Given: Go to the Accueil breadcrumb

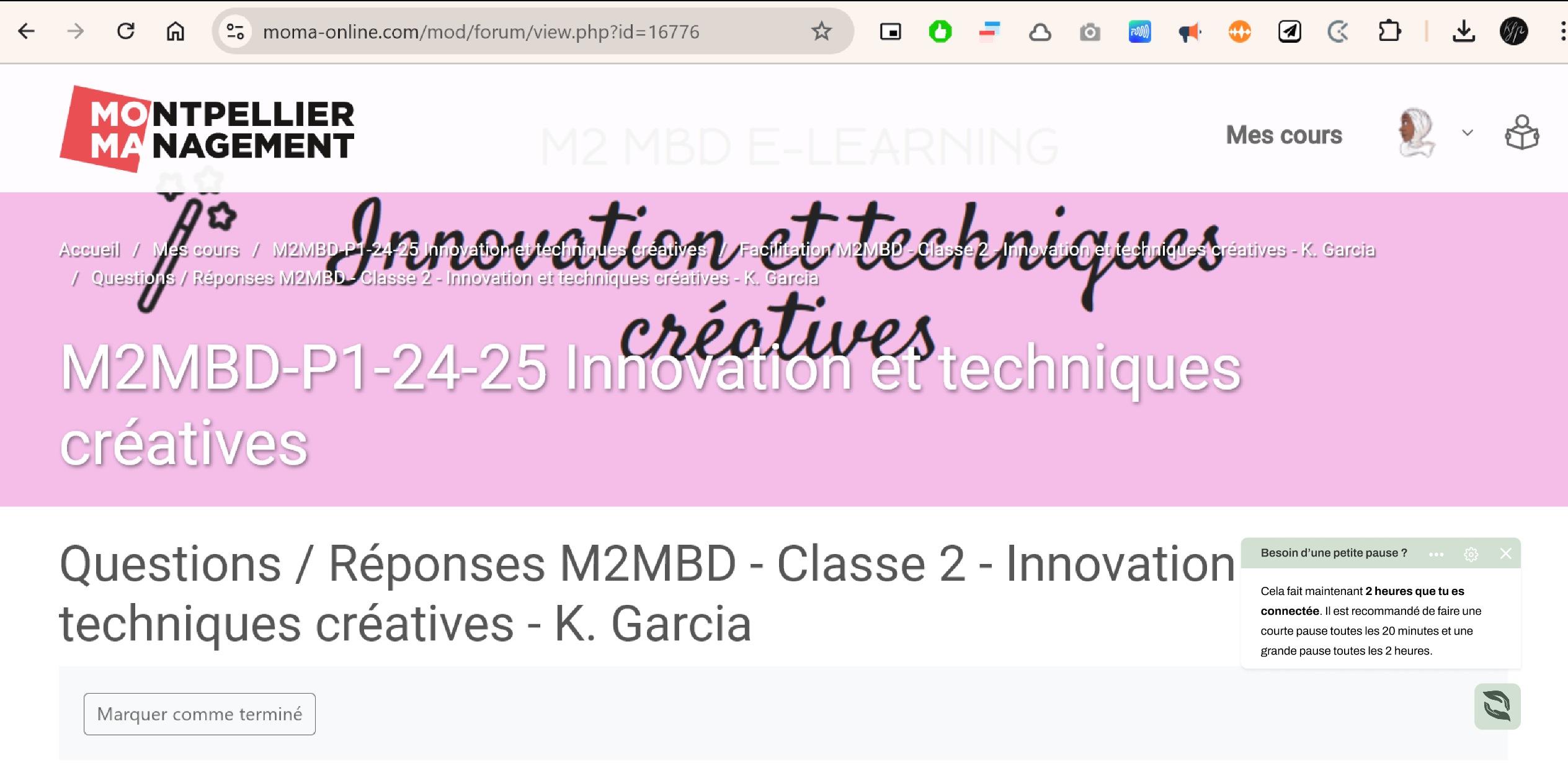Looking at the screenshot, I should pos(89,249).
